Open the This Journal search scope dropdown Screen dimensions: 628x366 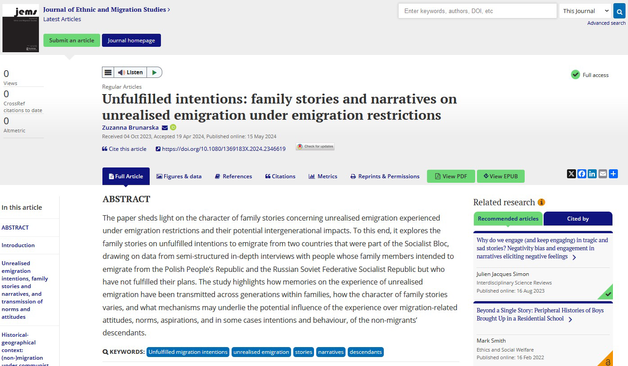[586, 11]
